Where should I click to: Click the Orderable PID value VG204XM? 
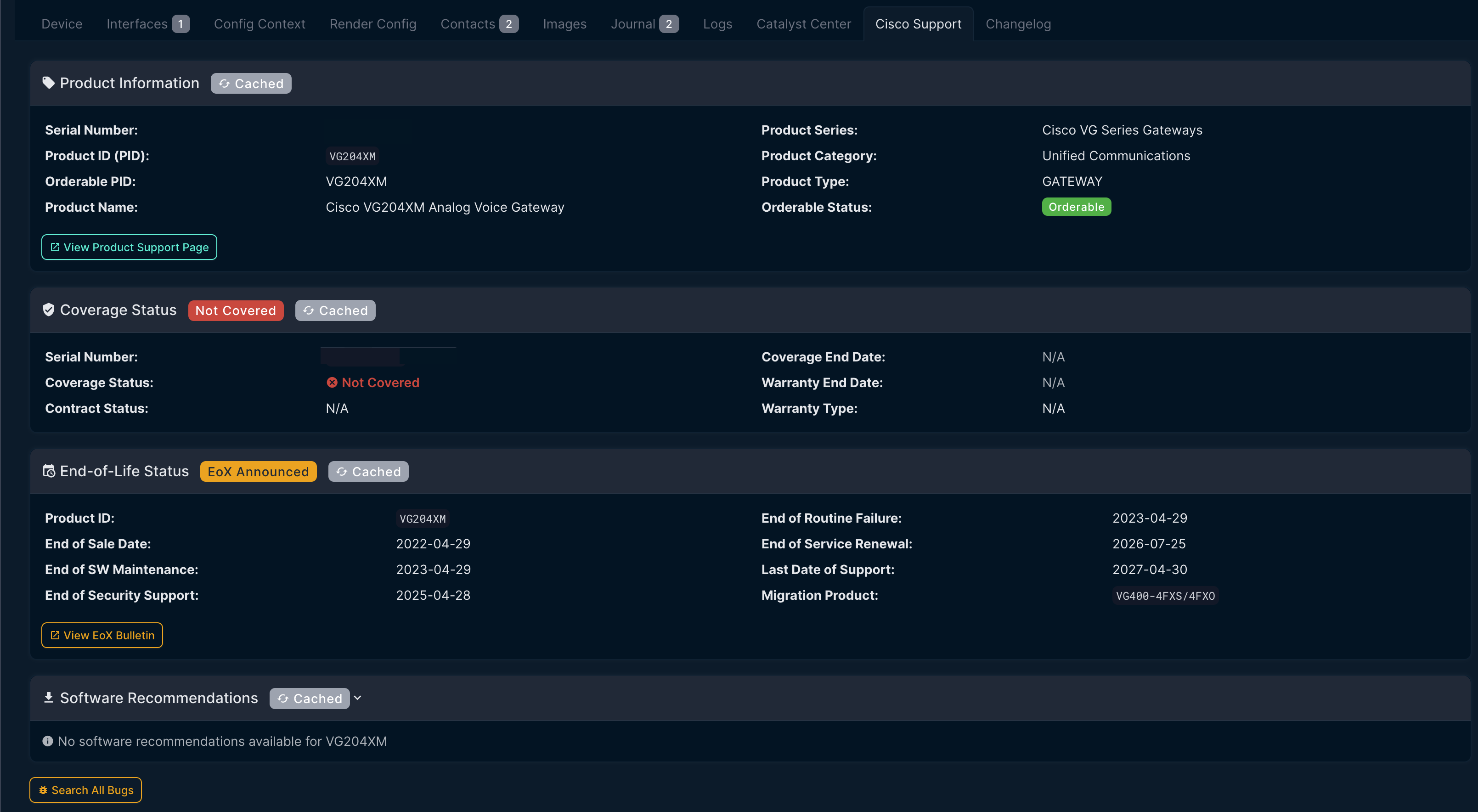click(356, 182)
